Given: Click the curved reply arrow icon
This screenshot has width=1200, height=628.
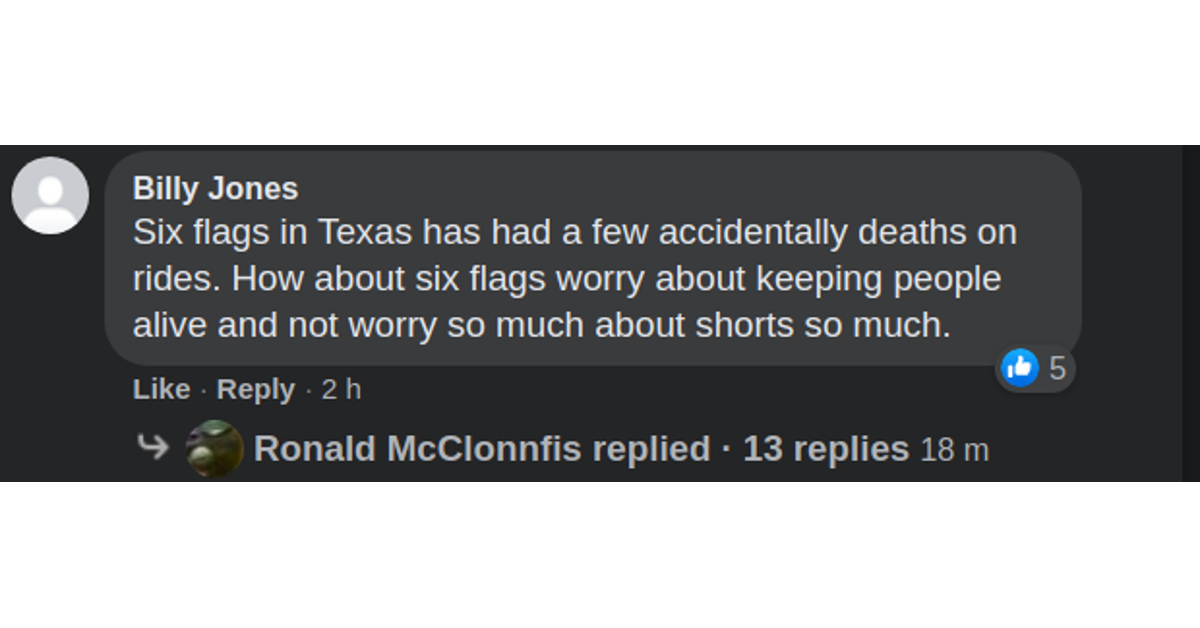Looking at the screenshot, I should click(153, 447).
